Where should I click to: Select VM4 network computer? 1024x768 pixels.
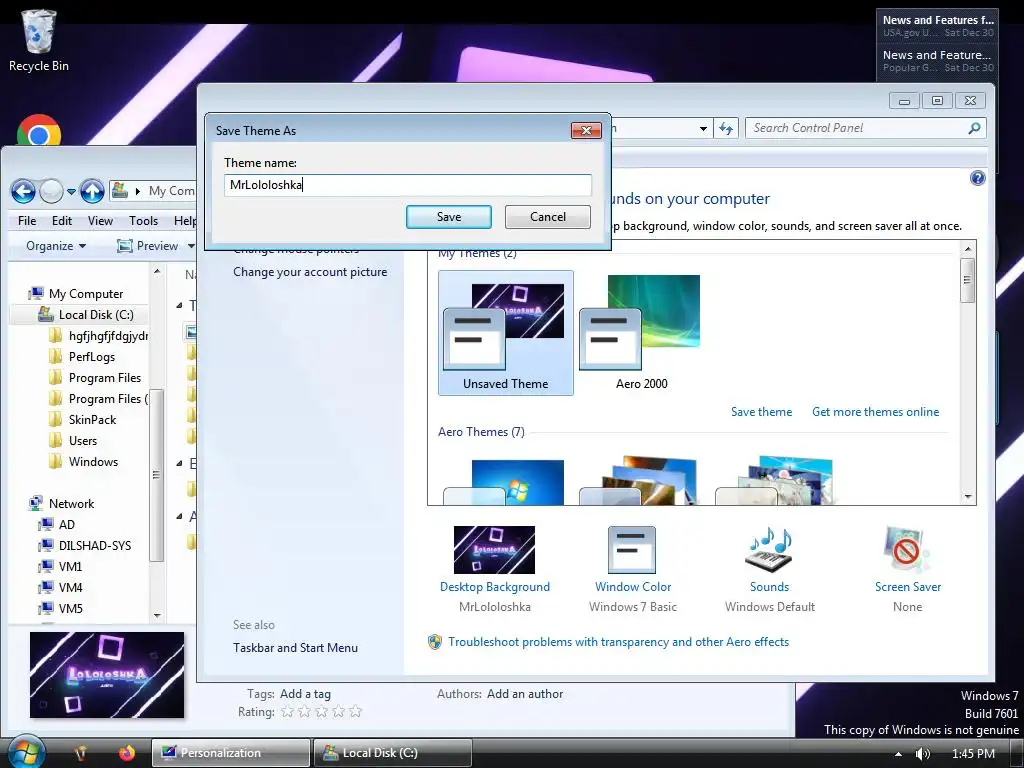tap(71, 587)
